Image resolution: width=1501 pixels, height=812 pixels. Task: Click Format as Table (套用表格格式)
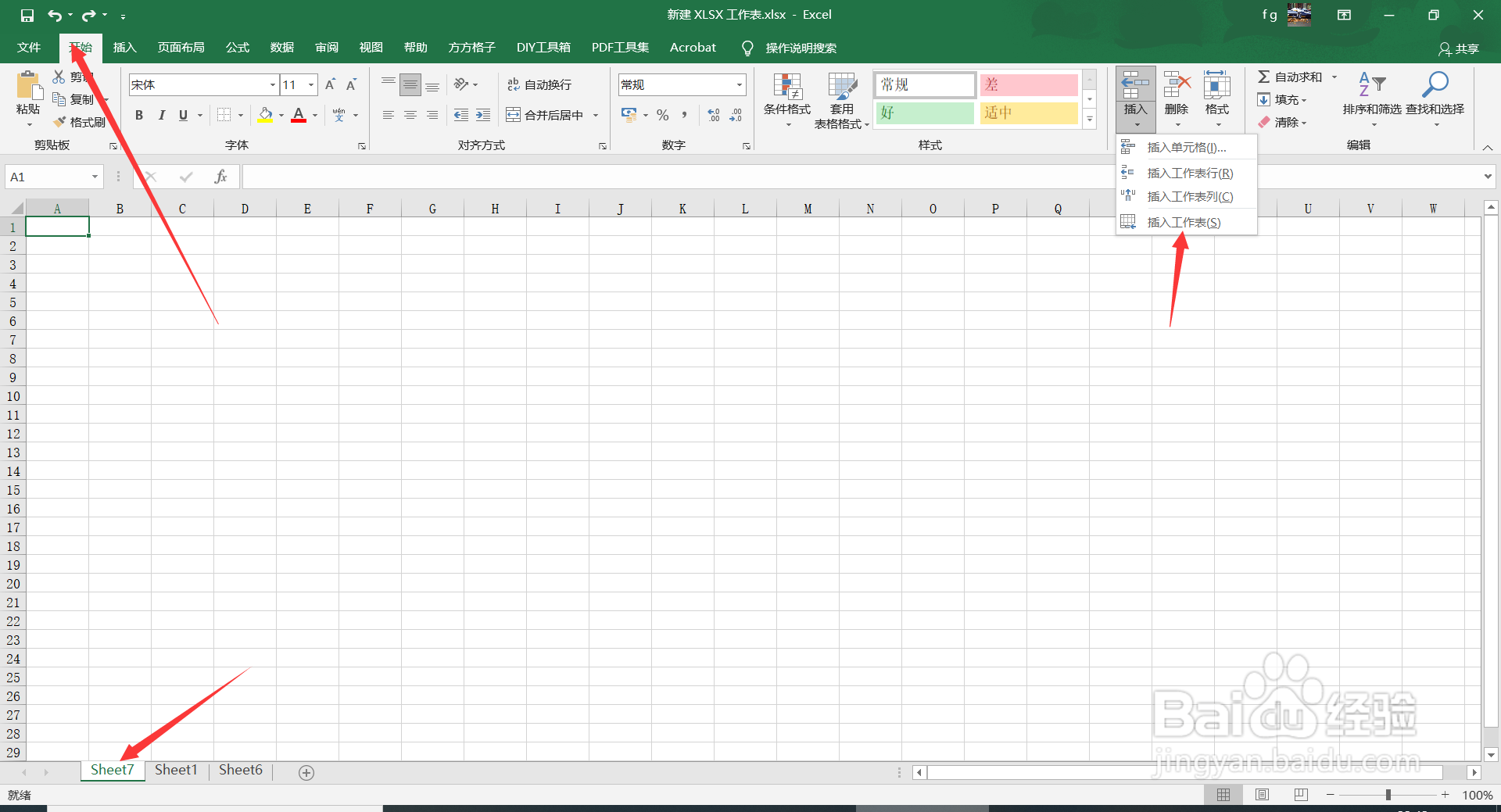(841, 100)
